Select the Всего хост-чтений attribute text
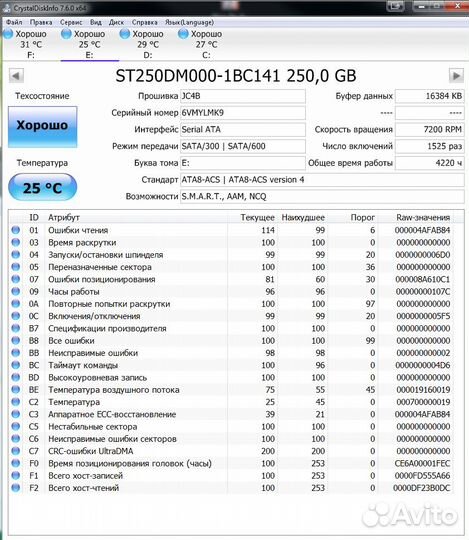The width and height of the screenshot is (469, 540). pyautogui.click(x=83, y=488)
